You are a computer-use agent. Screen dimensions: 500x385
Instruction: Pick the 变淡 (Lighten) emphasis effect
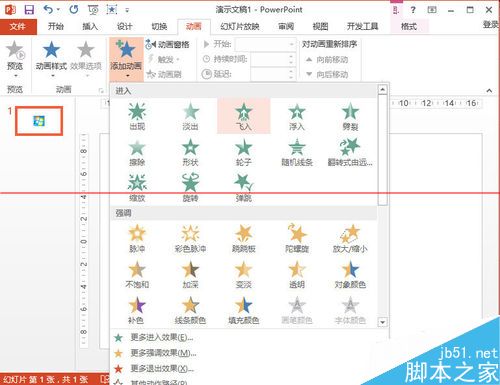point(244,274)
